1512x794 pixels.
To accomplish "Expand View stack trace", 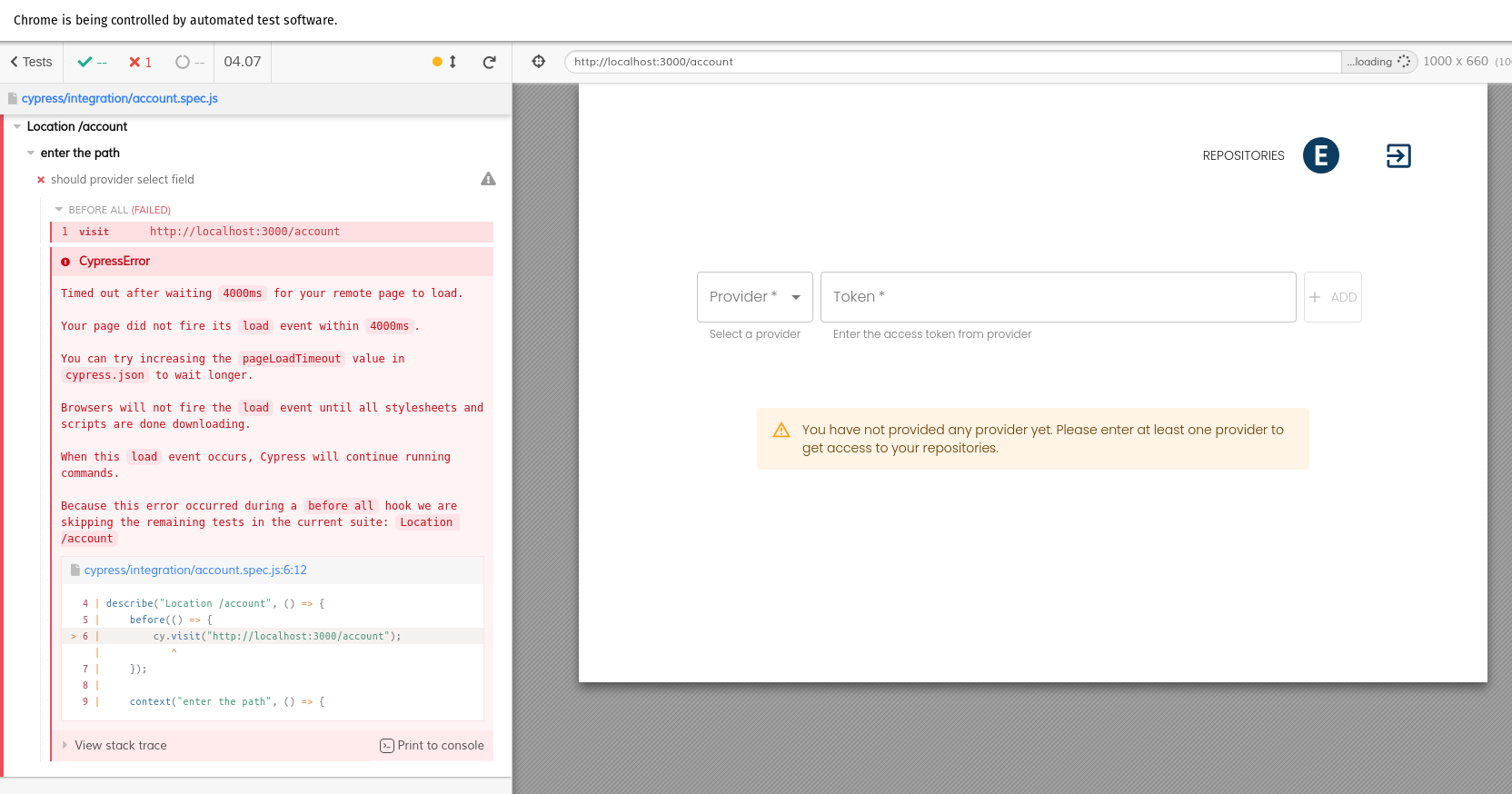I will pos(114,745).
